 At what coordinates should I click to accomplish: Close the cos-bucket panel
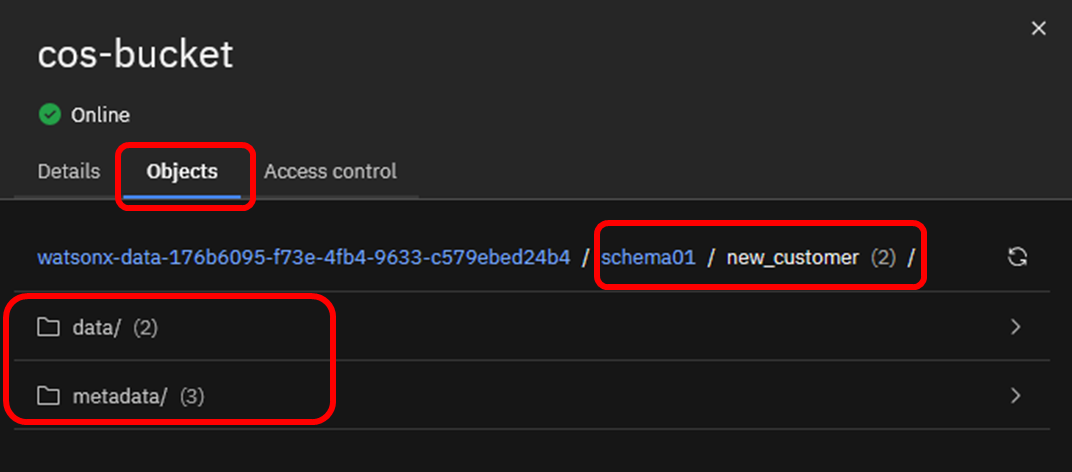tap(1039, 29)
